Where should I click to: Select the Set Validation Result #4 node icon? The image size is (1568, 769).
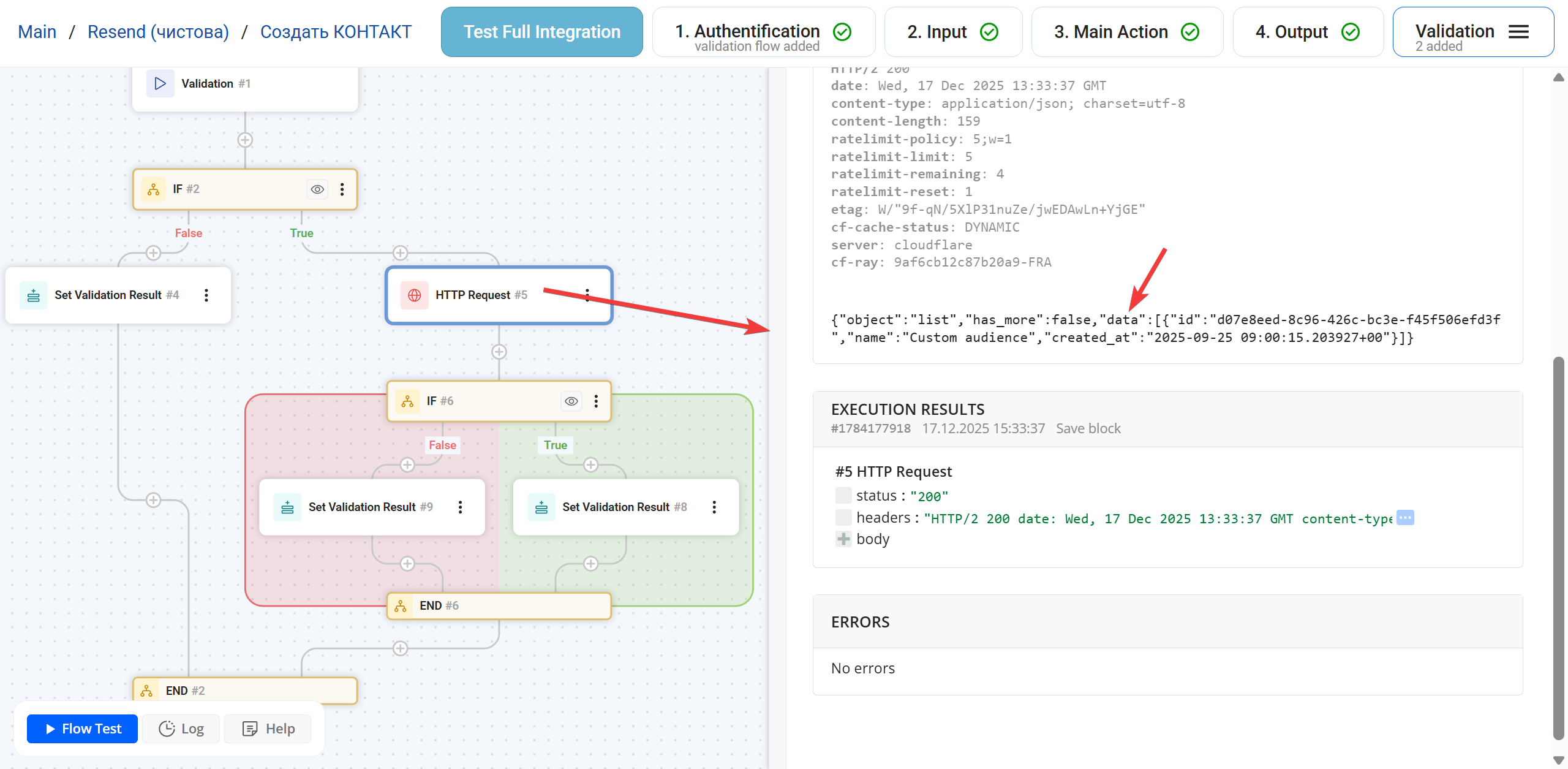pyautogui.click(x=33, y=295)
